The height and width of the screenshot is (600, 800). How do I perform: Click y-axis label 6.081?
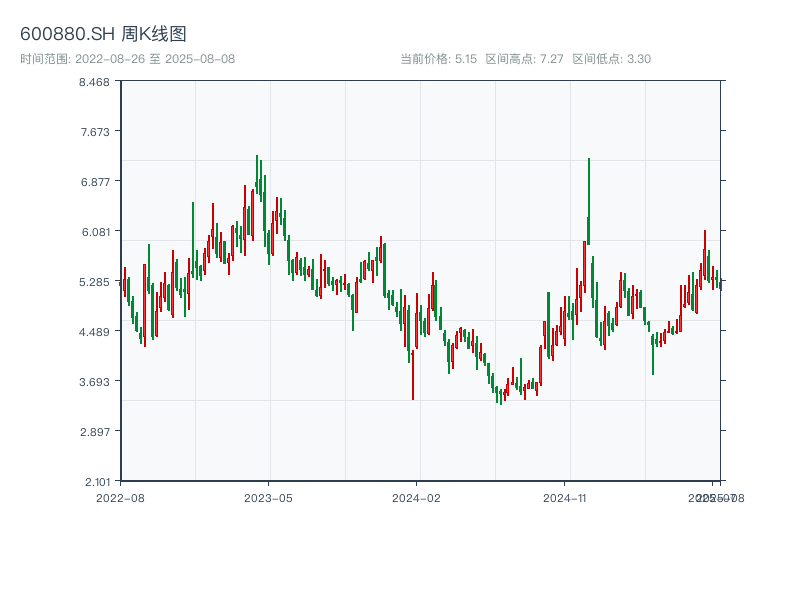coord(96,232)
